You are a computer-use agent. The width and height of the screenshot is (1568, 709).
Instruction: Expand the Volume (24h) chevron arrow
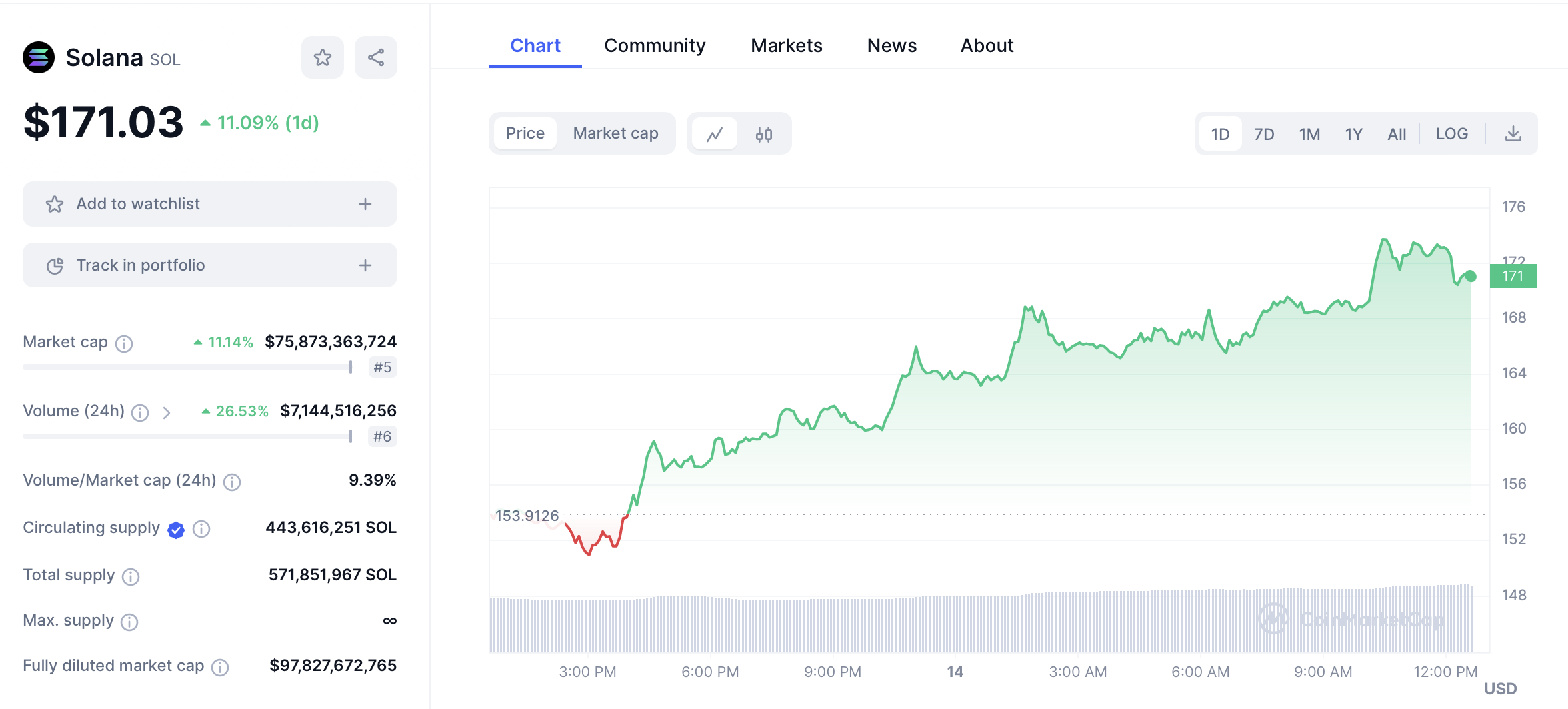point(167,413)
